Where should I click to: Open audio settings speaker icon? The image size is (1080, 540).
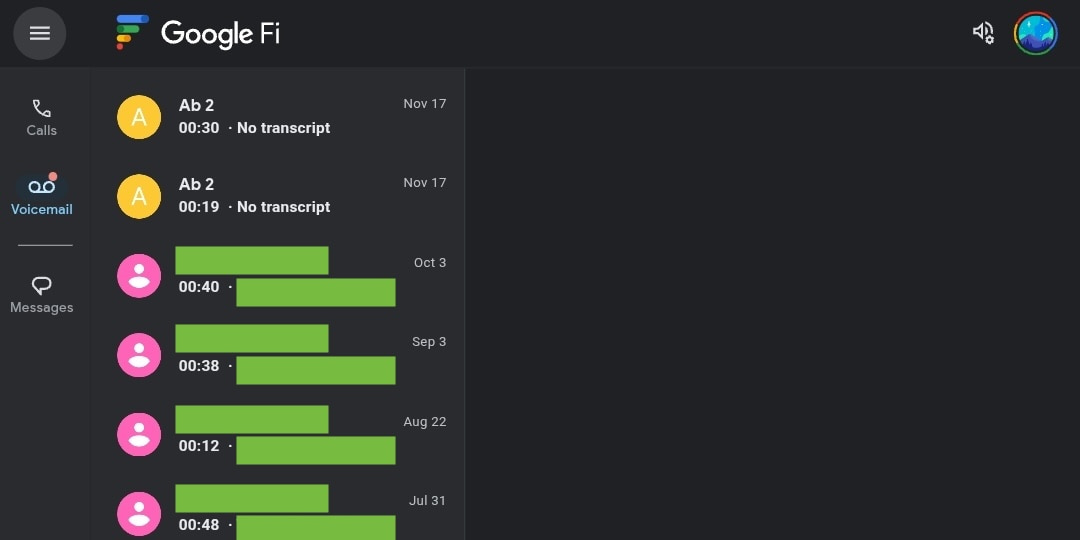click(983, 33)
